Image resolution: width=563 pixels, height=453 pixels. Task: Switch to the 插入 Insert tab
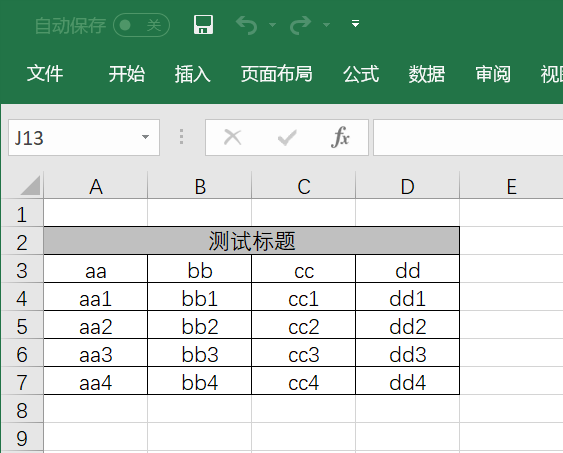[192, 74]
